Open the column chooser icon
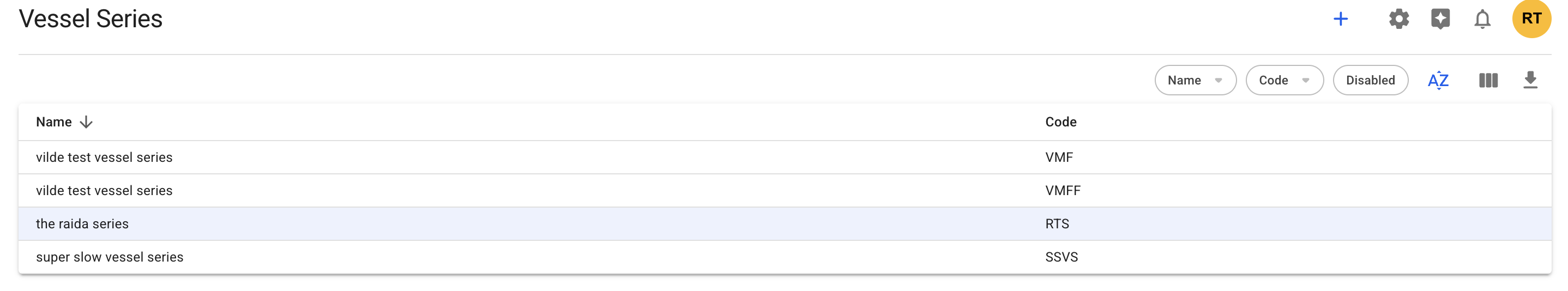This screenshot has width=1568, height=291. click(1488, 80)
